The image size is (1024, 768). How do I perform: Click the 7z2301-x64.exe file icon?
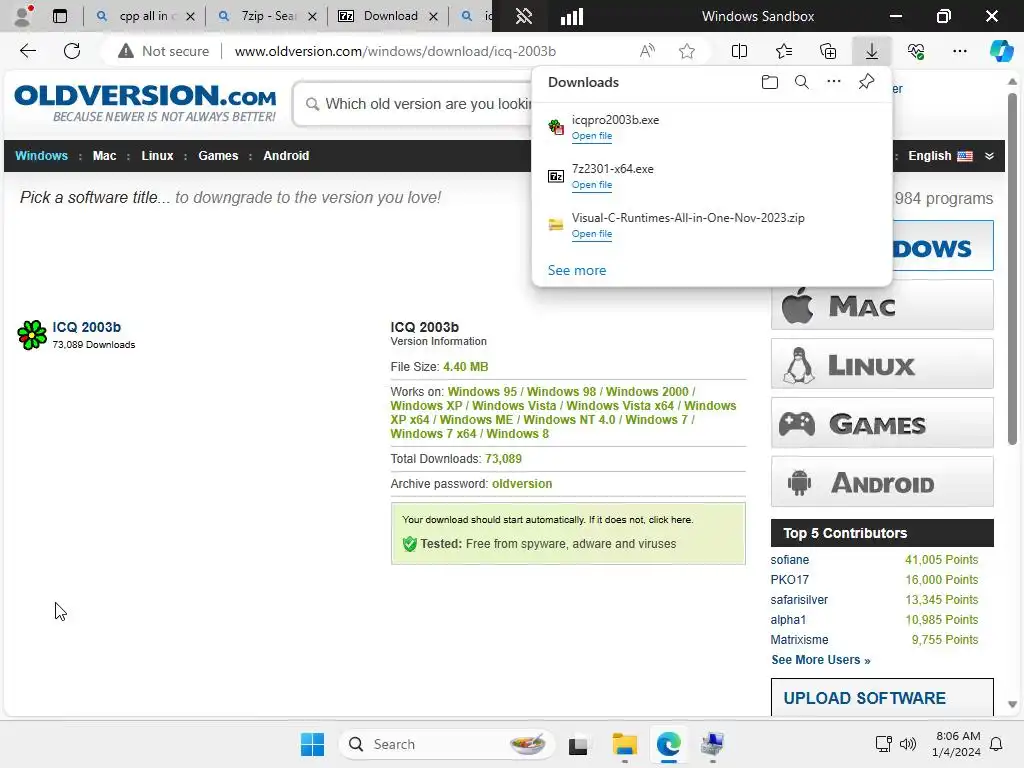556,176
